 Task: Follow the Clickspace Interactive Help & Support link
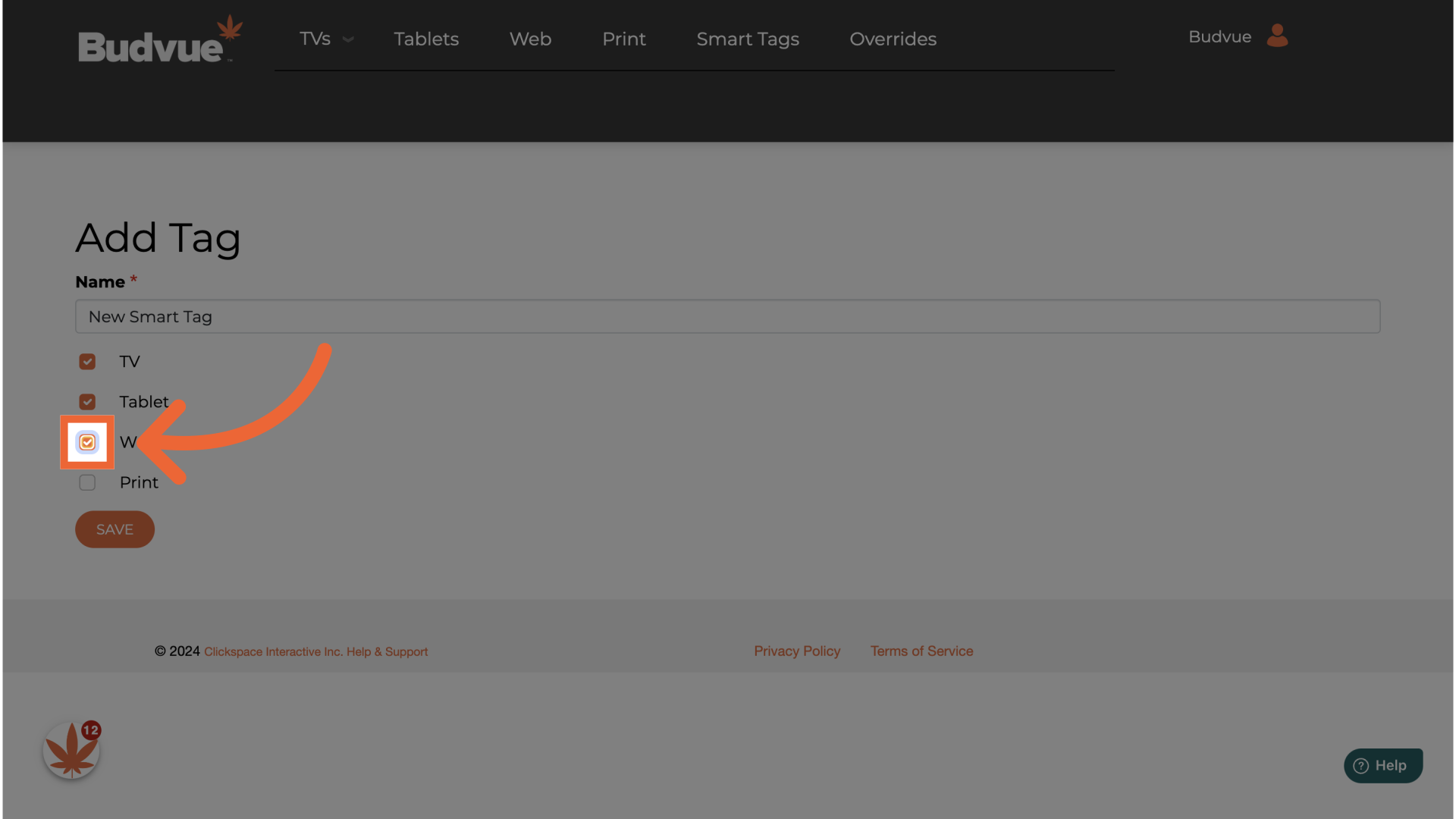click(x=315, y=651)
